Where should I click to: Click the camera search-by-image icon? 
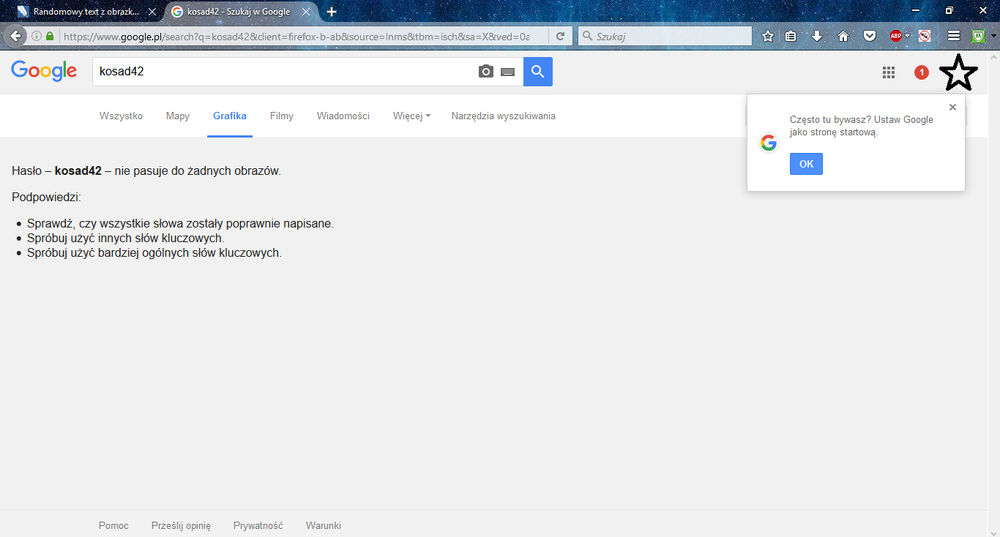486,71
